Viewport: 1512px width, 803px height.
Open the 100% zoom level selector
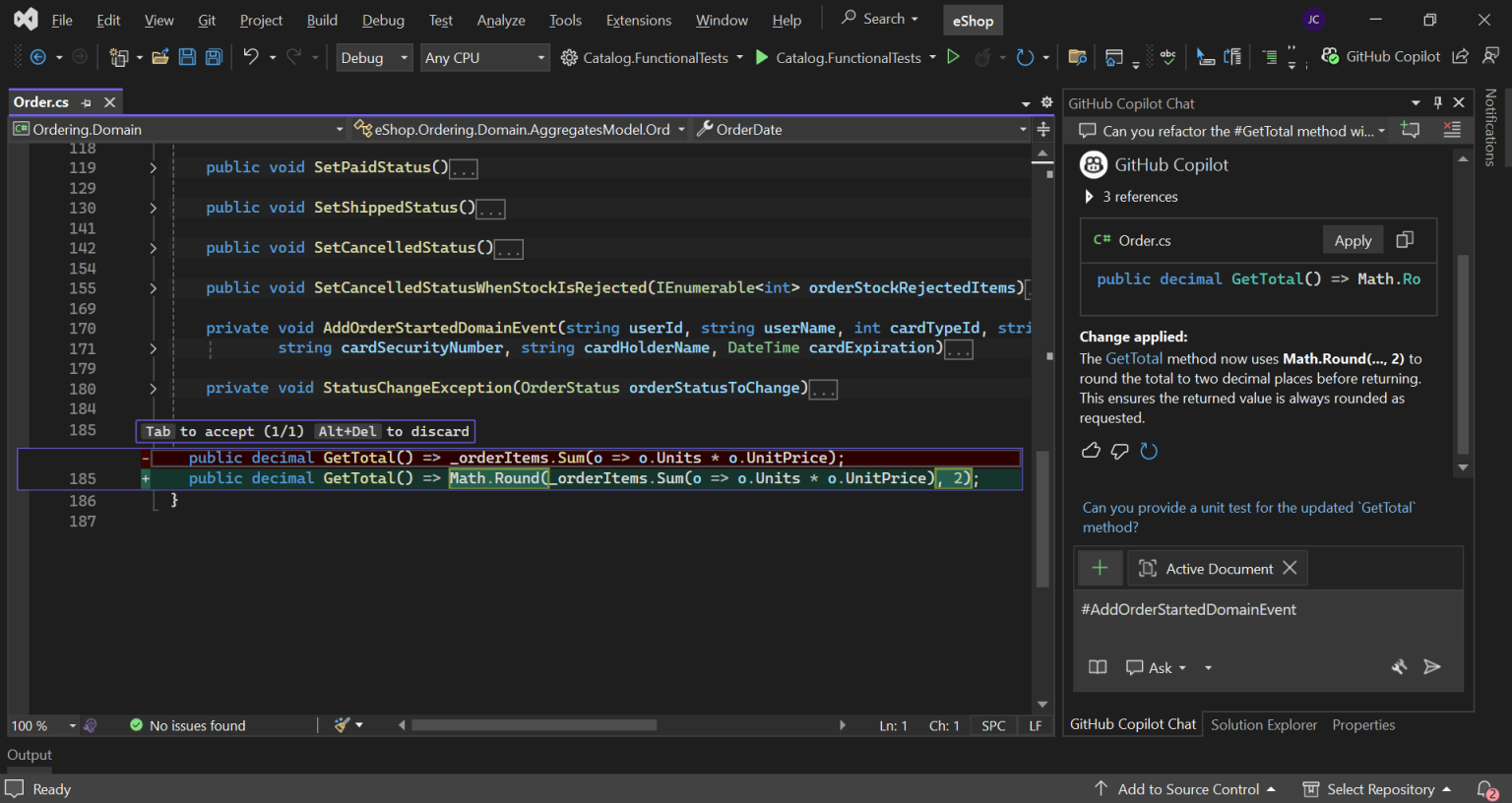(41, 725)
